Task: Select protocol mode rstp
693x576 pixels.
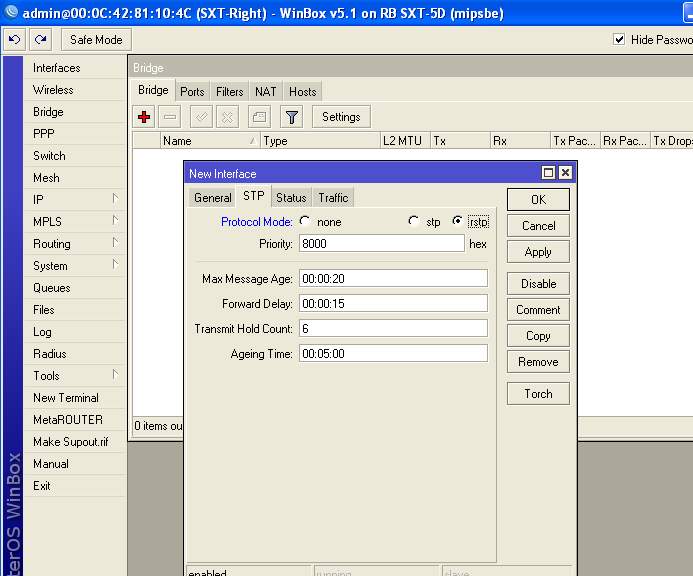Action: tap(457, 221)
